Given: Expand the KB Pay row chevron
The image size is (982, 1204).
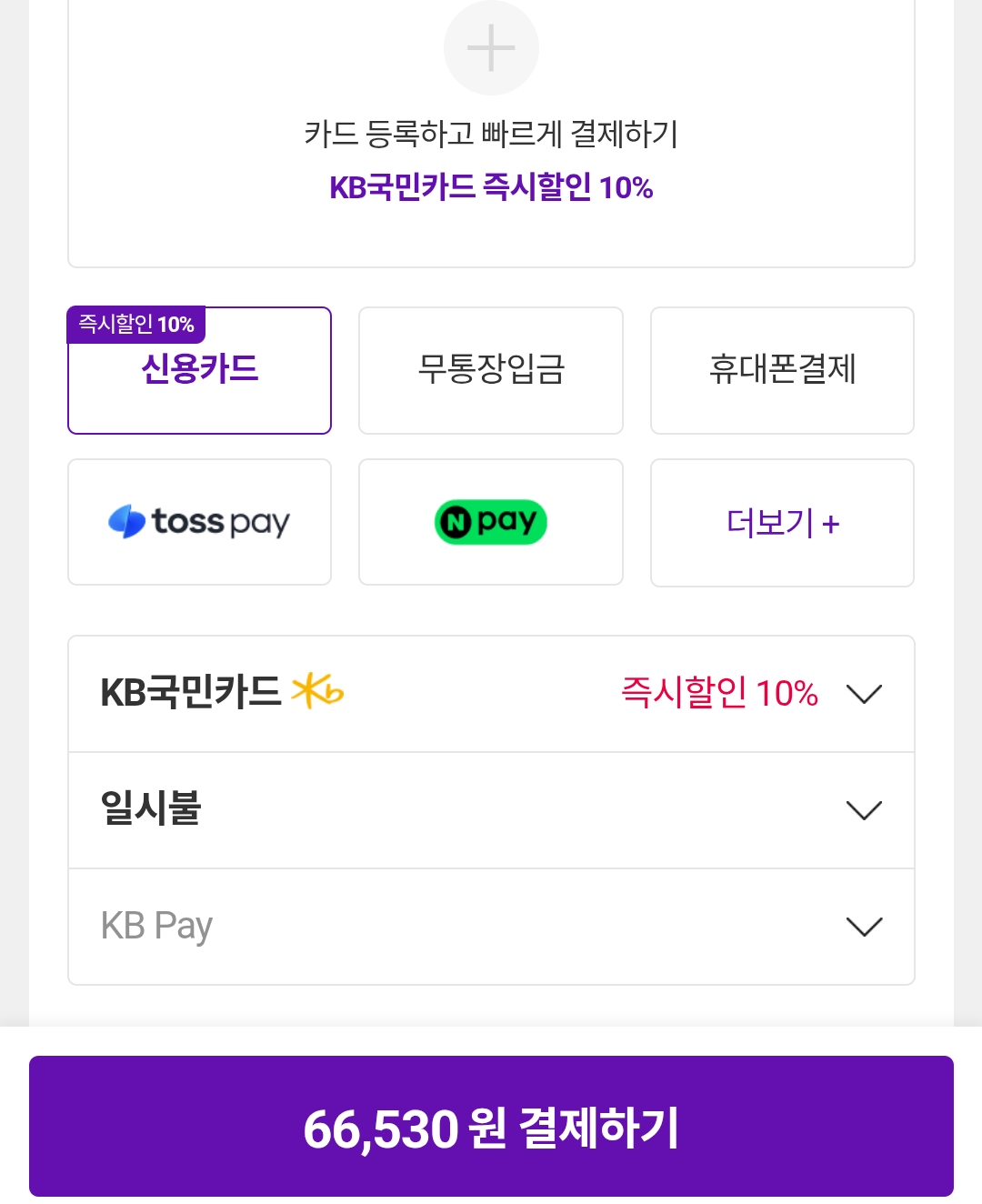Looking at the screenshot, I should 864,927.
